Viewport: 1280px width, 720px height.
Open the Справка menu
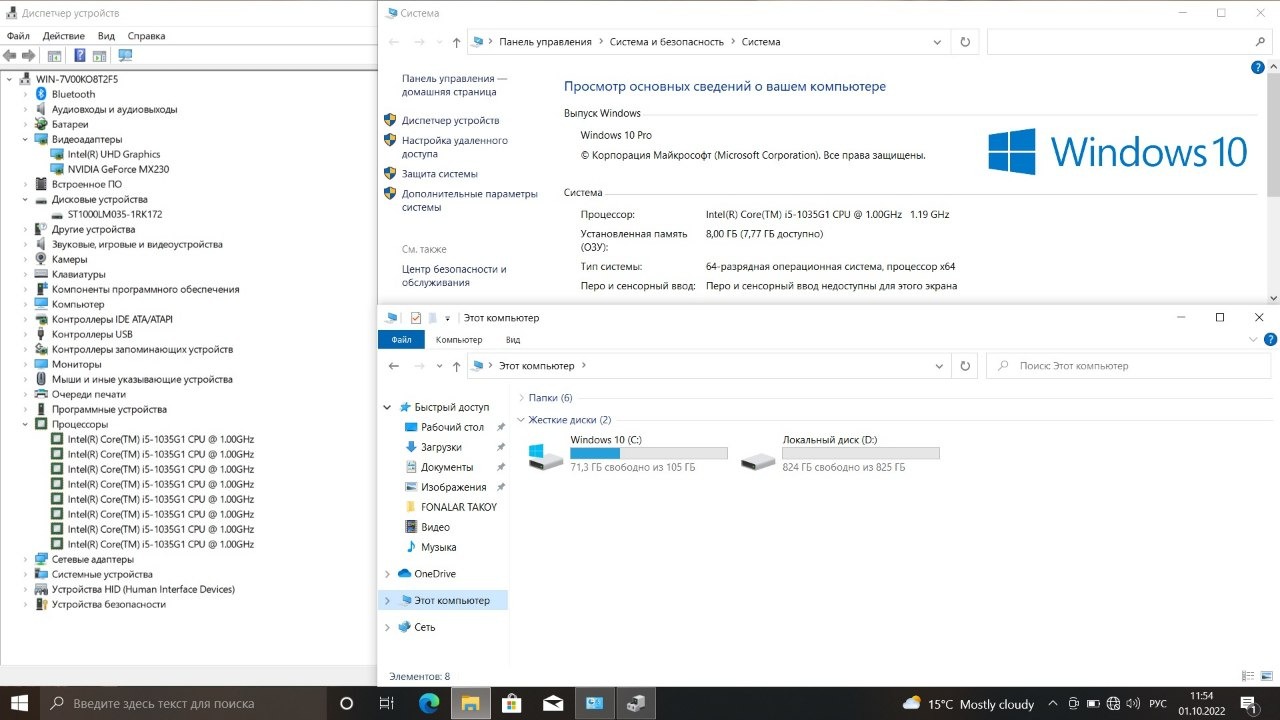click(146, 36)
